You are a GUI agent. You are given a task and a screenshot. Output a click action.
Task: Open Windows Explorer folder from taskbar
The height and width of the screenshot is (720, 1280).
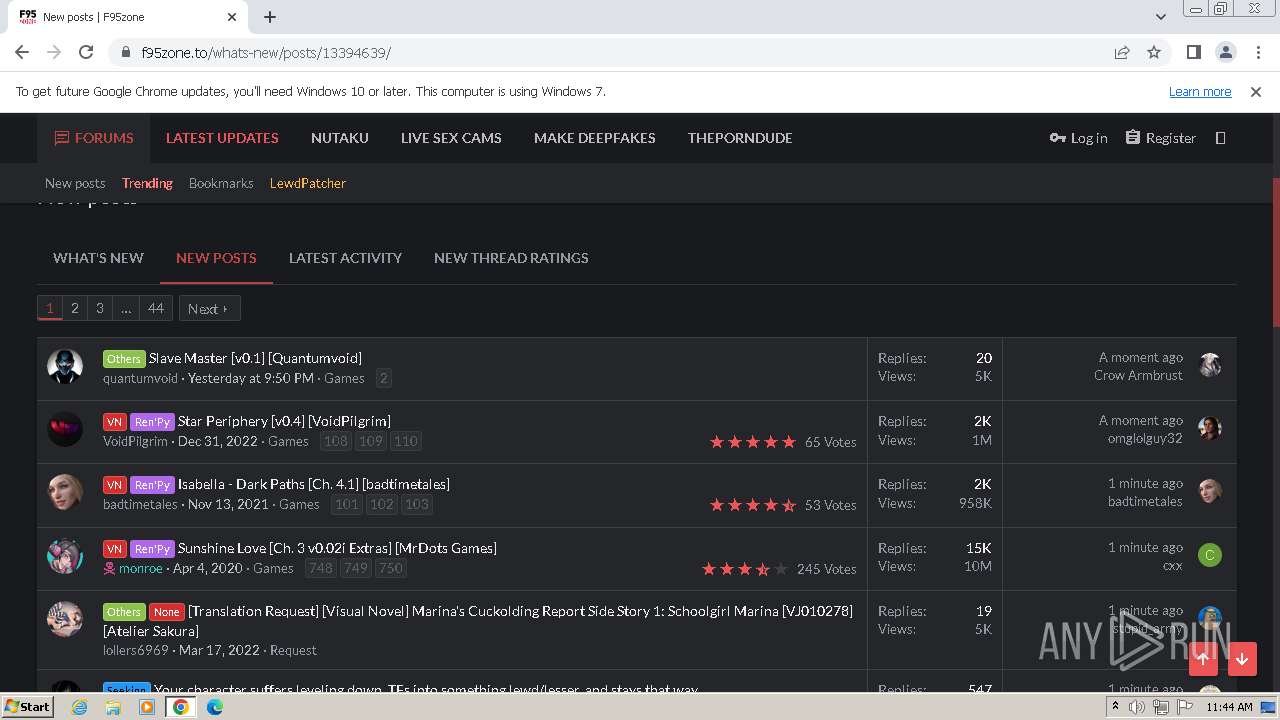(x=113, y=707)
